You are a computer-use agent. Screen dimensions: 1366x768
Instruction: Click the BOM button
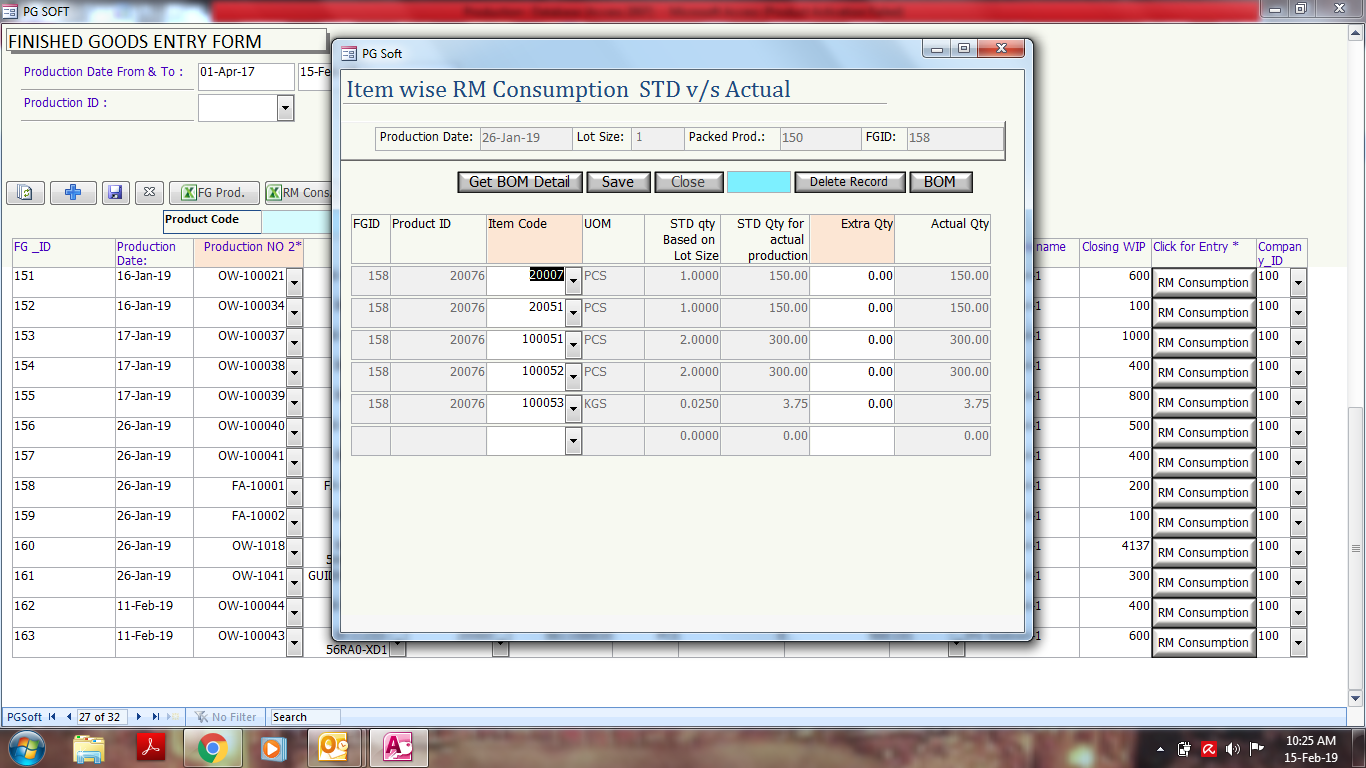pyautogui.click(x=940, y=182)
